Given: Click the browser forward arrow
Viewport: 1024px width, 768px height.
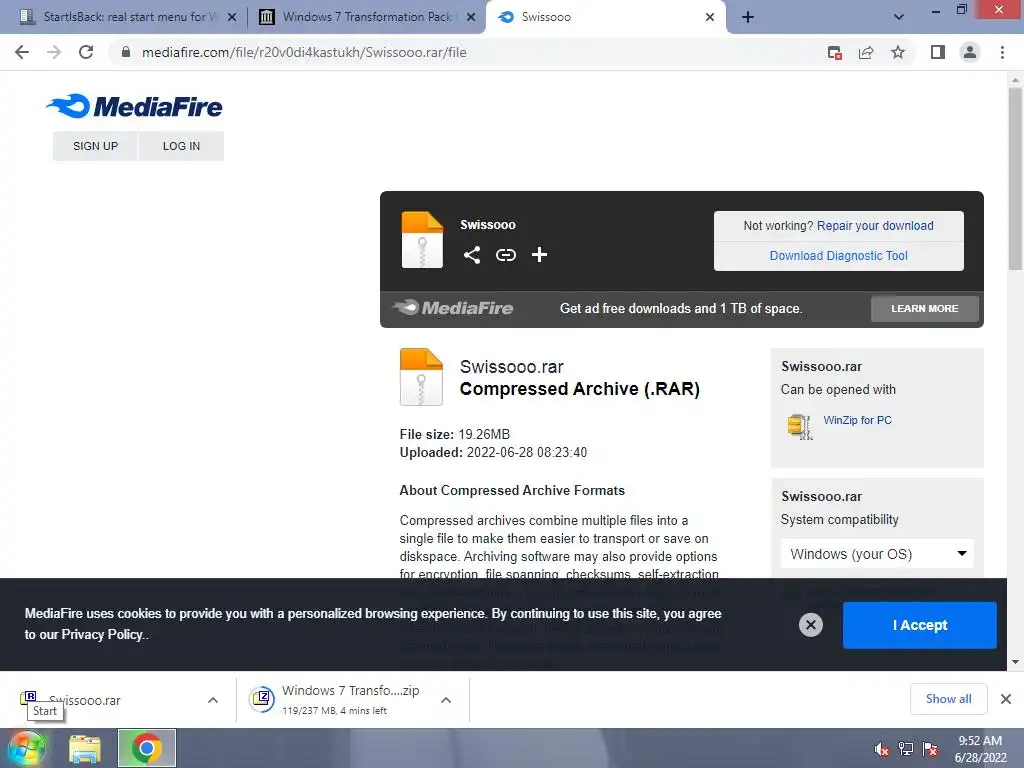Looking at the screenshot, I should pos(54,52).
